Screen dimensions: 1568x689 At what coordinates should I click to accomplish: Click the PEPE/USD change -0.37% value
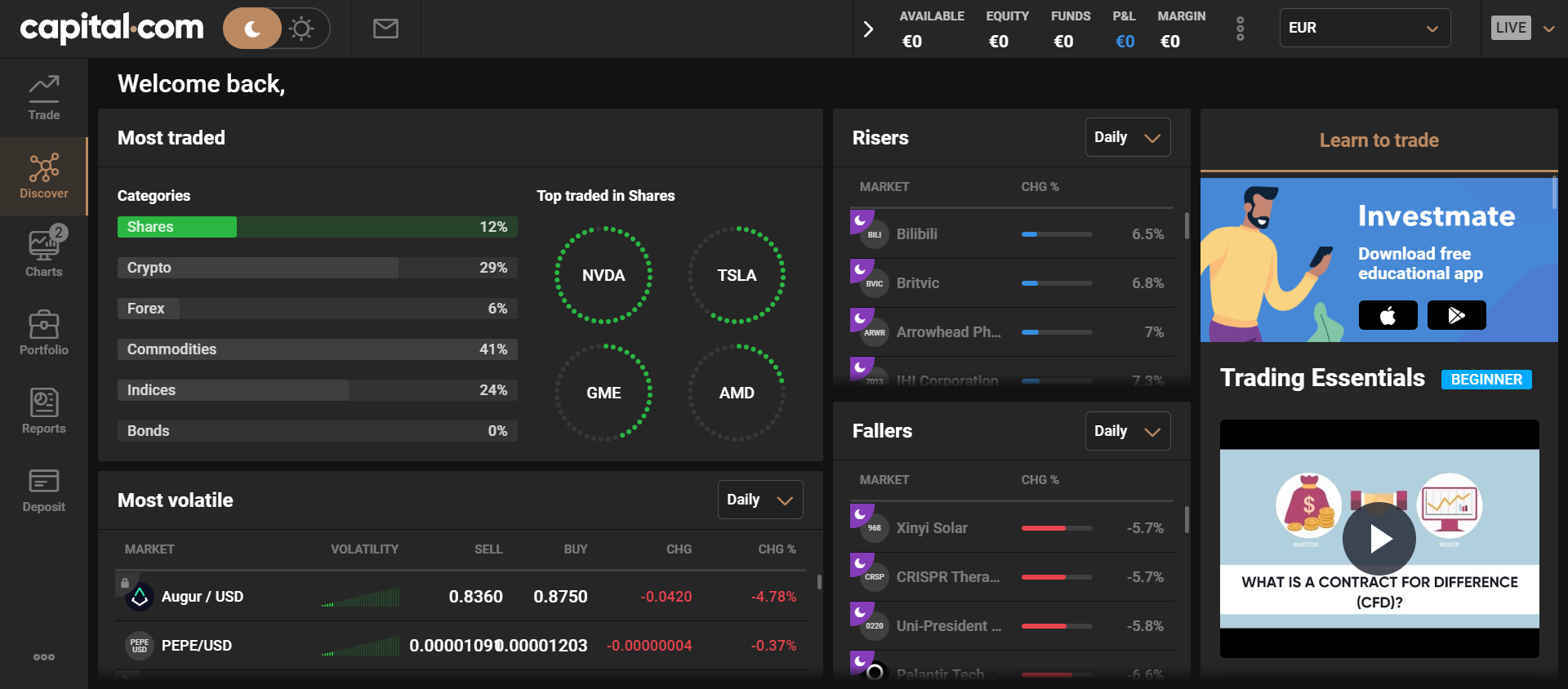click(x=773, y=646)
